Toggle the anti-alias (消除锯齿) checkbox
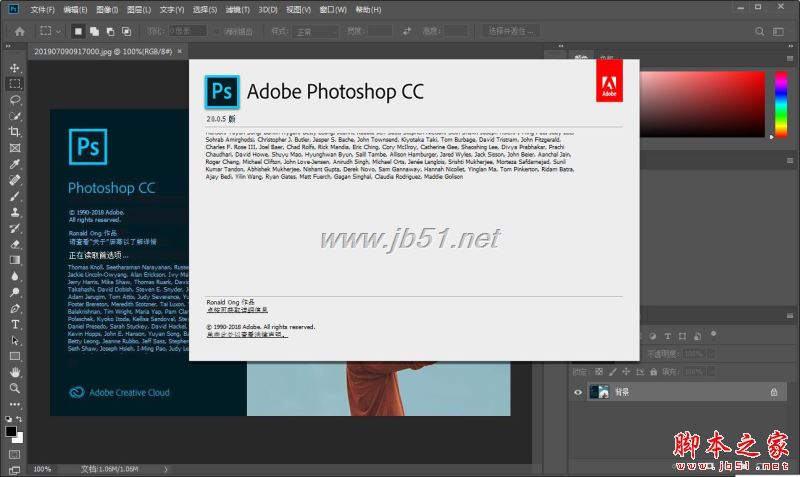This screenshot has height=477, width=800. pos(217,32)
